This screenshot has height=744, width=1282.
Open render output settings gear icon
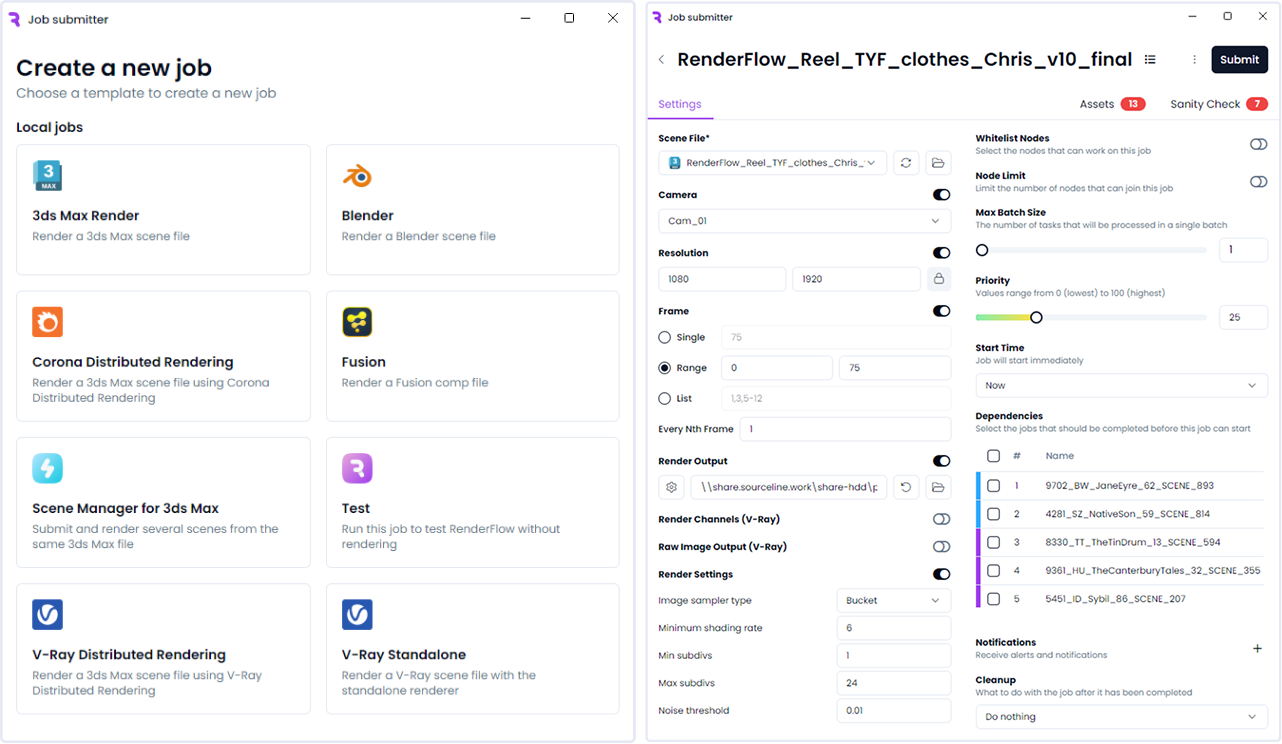point(671,487)
